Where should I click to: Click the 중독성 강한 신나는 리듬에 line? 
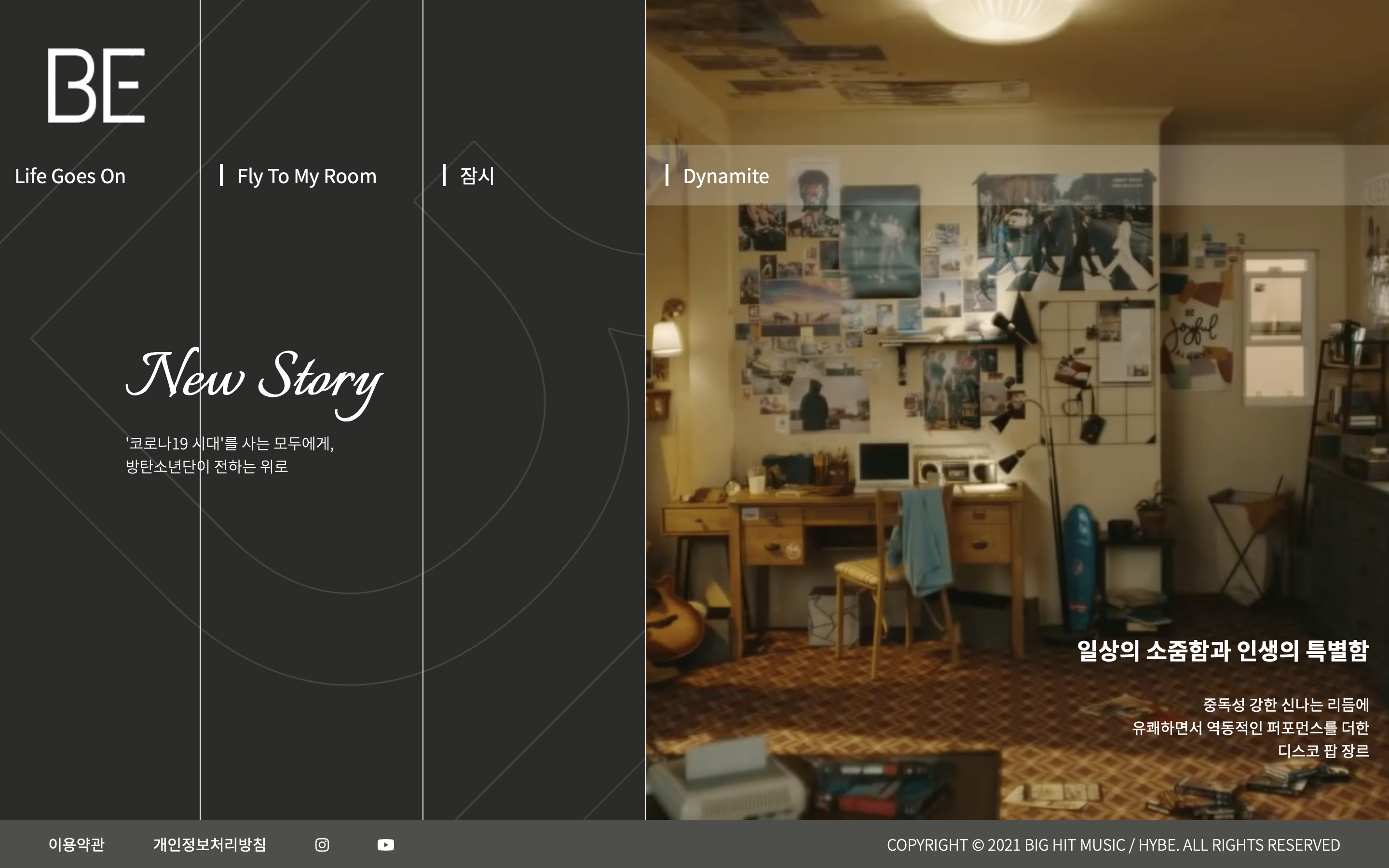[1286, 705]
